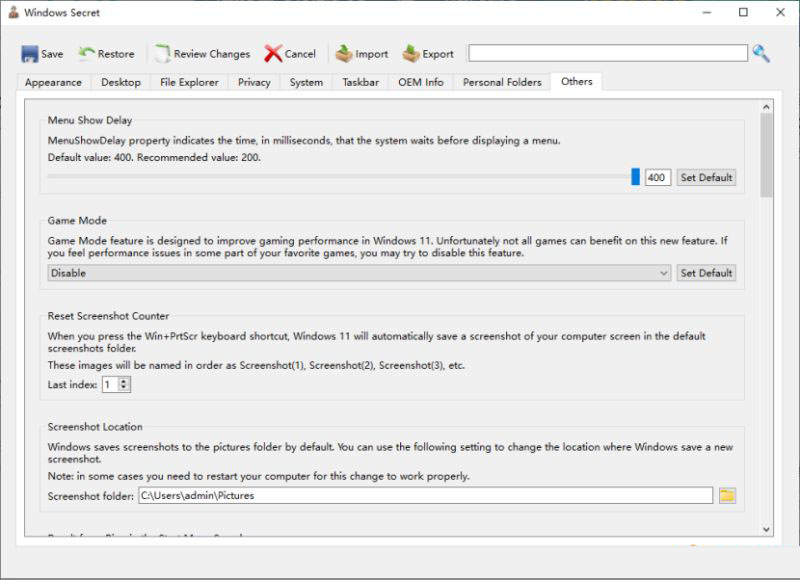Click the Windows Secret app icon in title bar
Image resolution: width=800 pixels, height=580 pixels.
pos(13,12)
